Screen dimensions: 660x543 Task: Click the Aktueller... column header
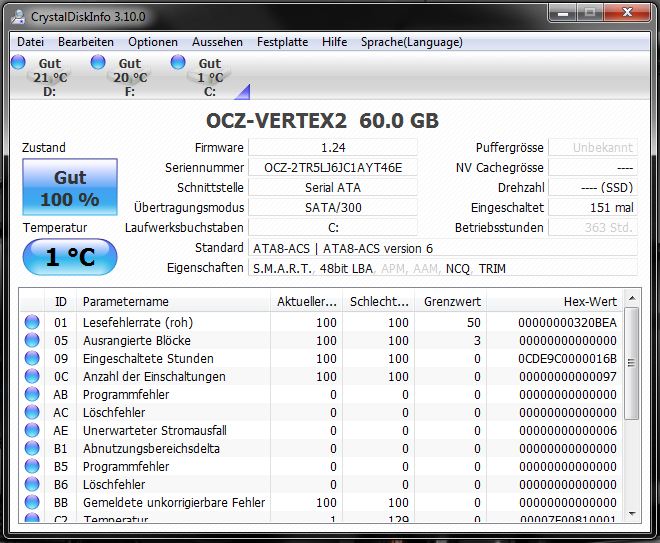[x=306, y=301]
